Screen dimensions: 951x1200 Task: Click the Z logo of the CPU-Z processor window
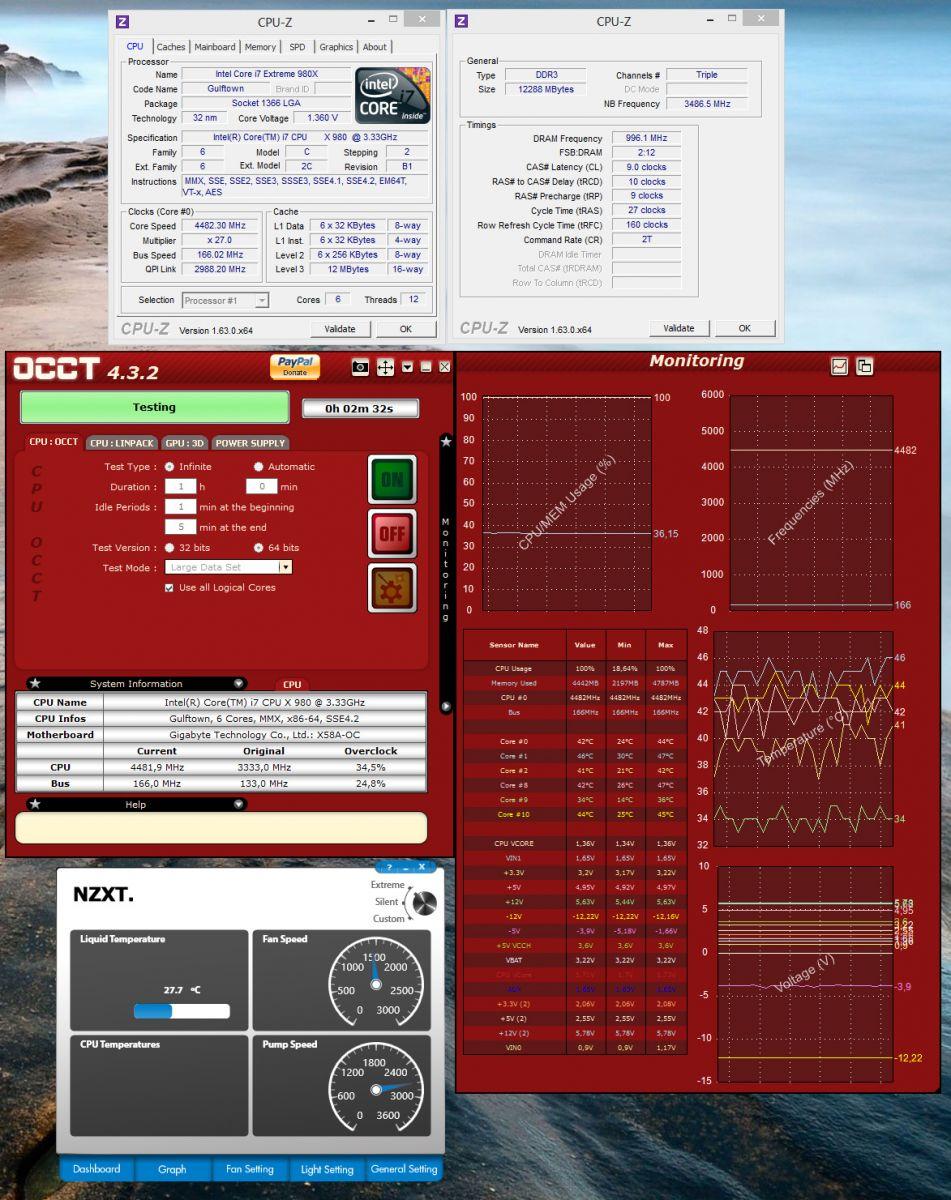[122, 21]
